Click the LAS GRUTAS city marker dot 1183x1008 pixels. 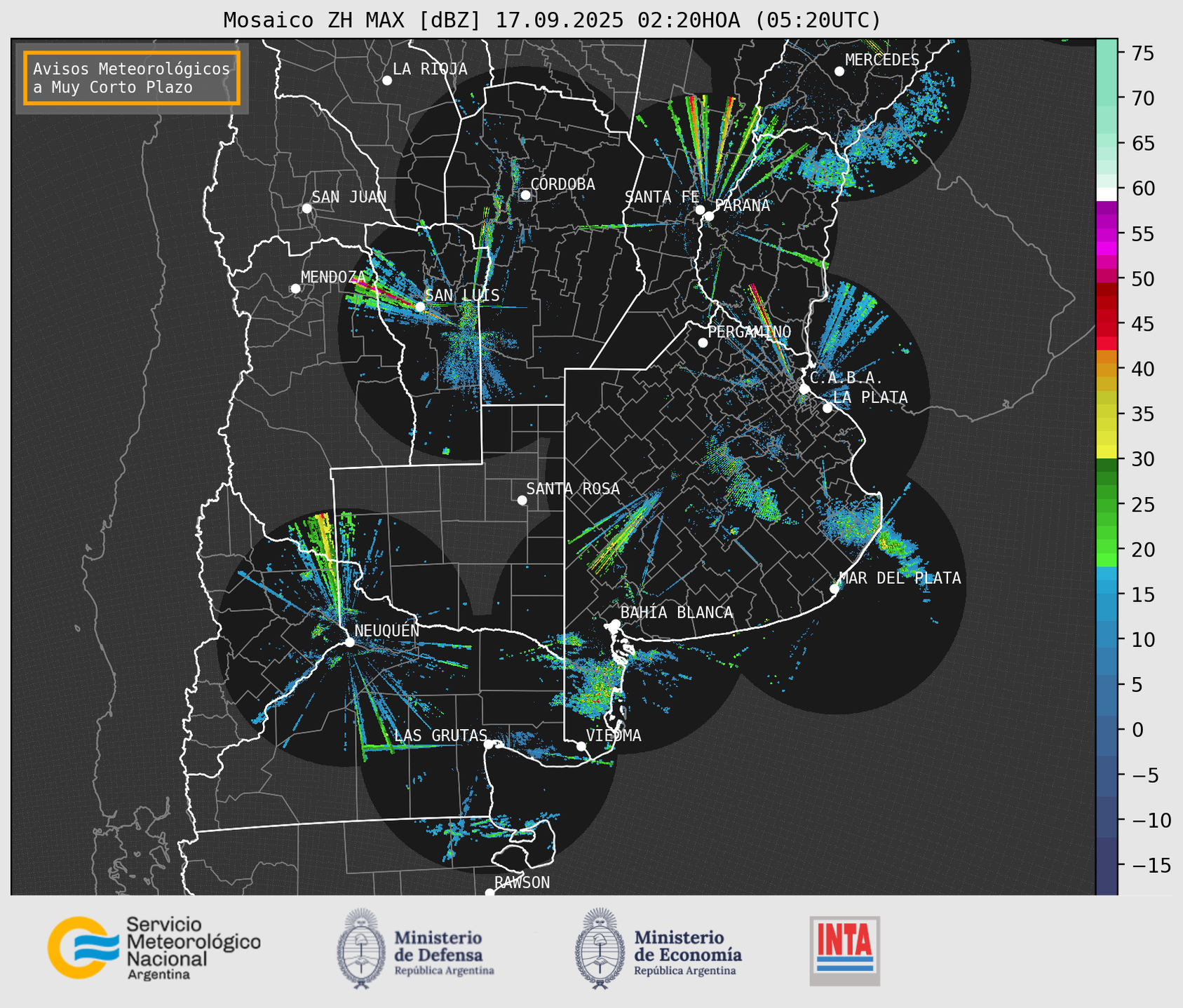(489, 744)
